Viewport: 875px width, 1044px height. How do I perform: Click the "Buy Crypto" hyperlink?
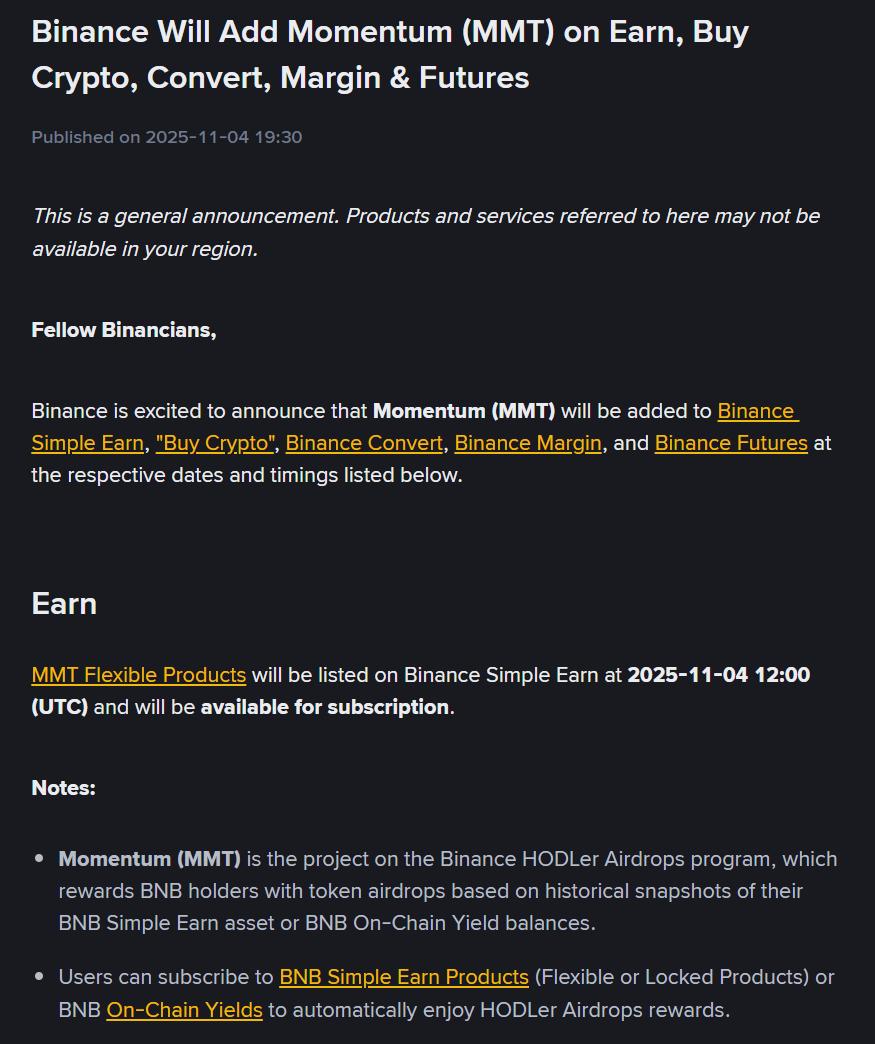point(215,443)
